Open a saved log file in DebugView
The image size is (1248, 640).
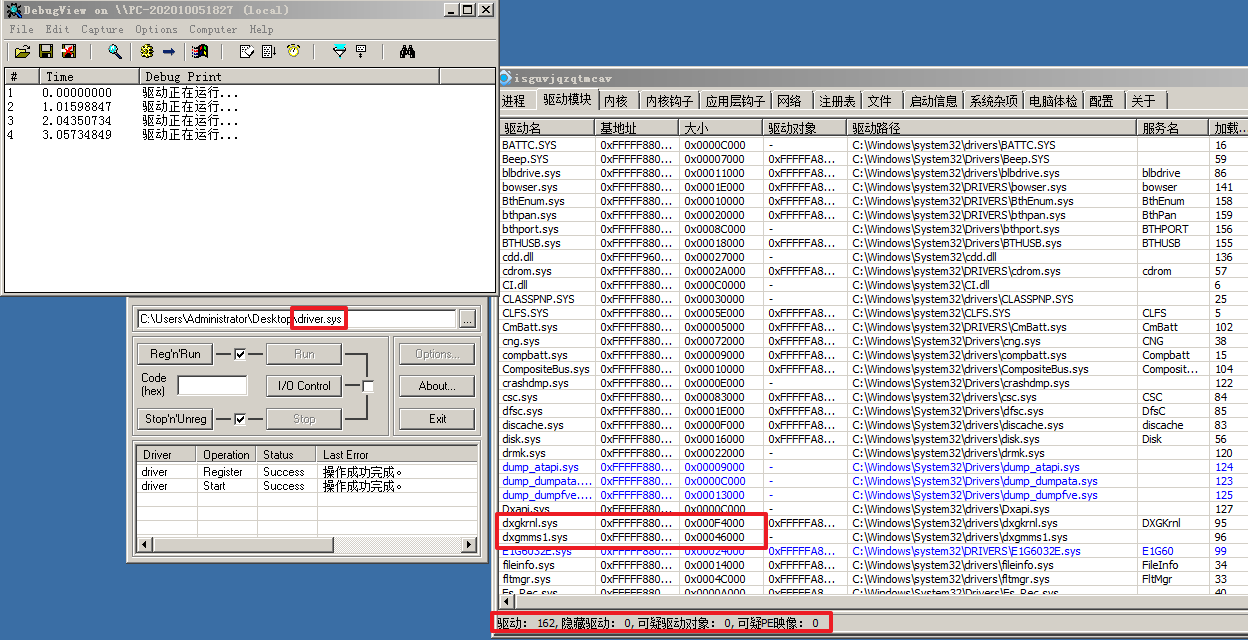[22, 50]
